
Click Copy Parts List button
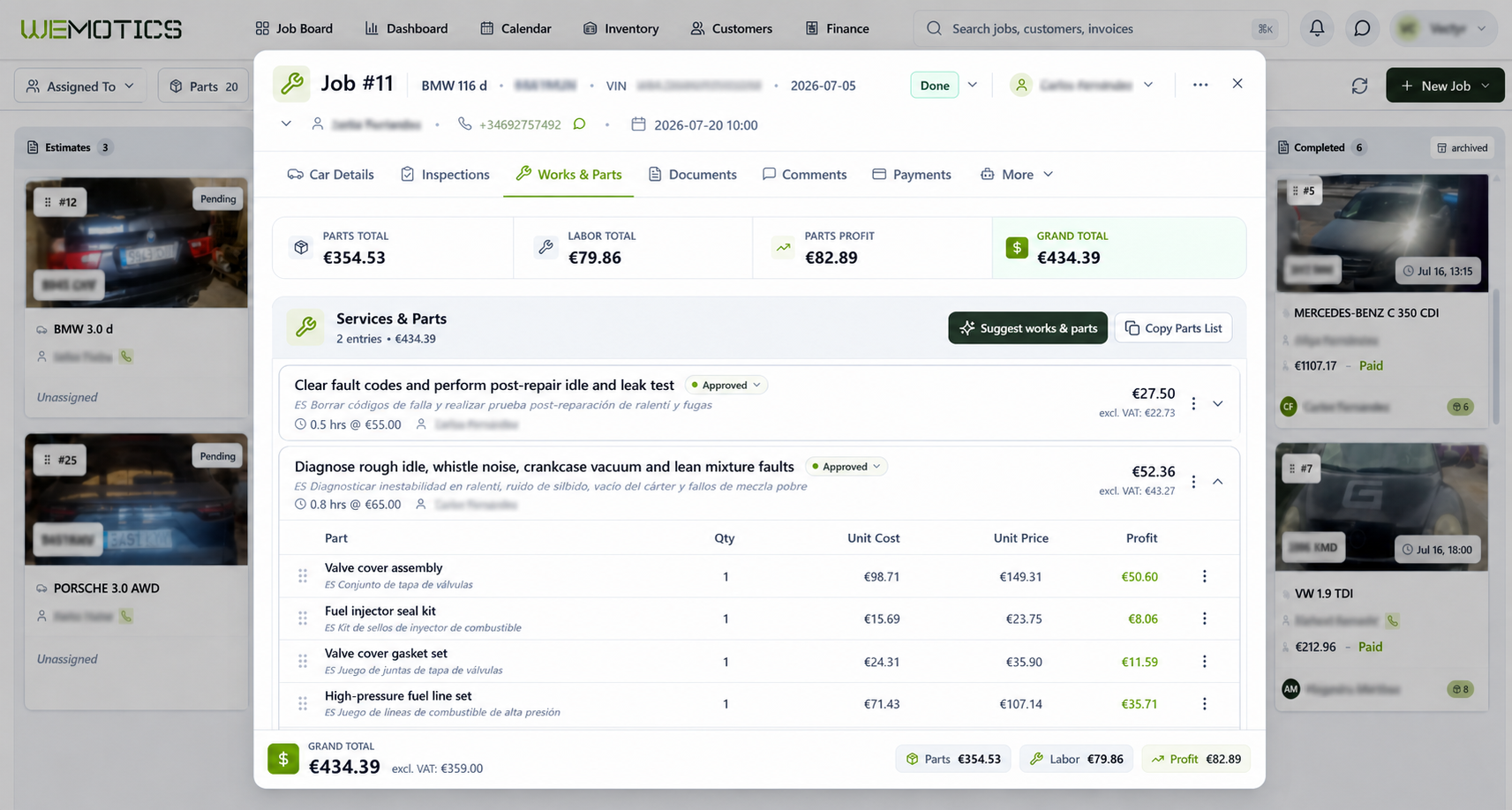[1174, 328]
